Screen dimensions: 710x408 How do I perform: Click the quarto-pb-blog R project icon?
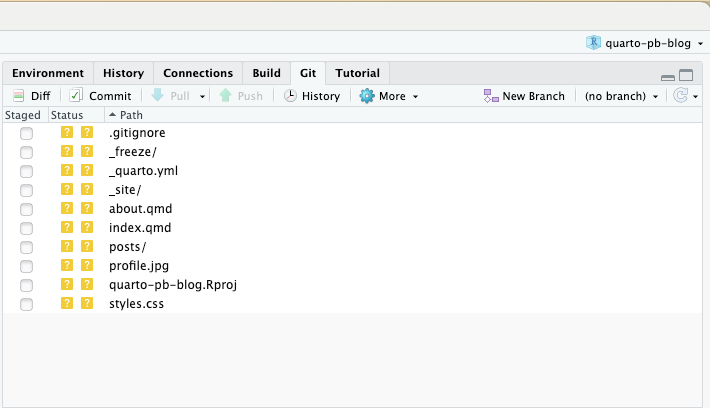[593, 43]
